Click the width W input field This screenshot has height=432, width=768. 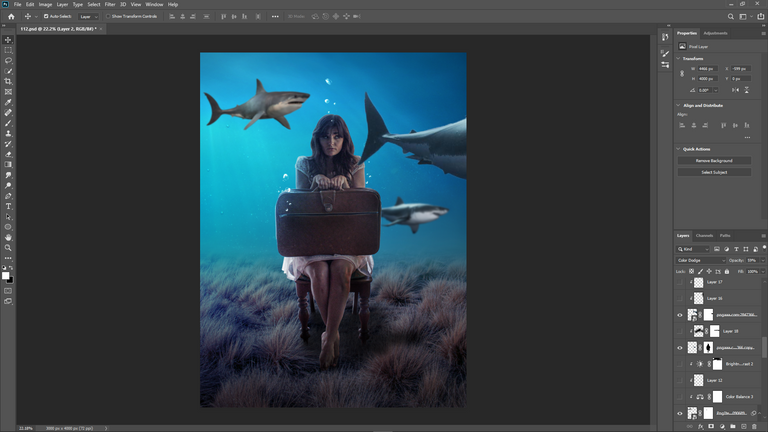[708, 69]
